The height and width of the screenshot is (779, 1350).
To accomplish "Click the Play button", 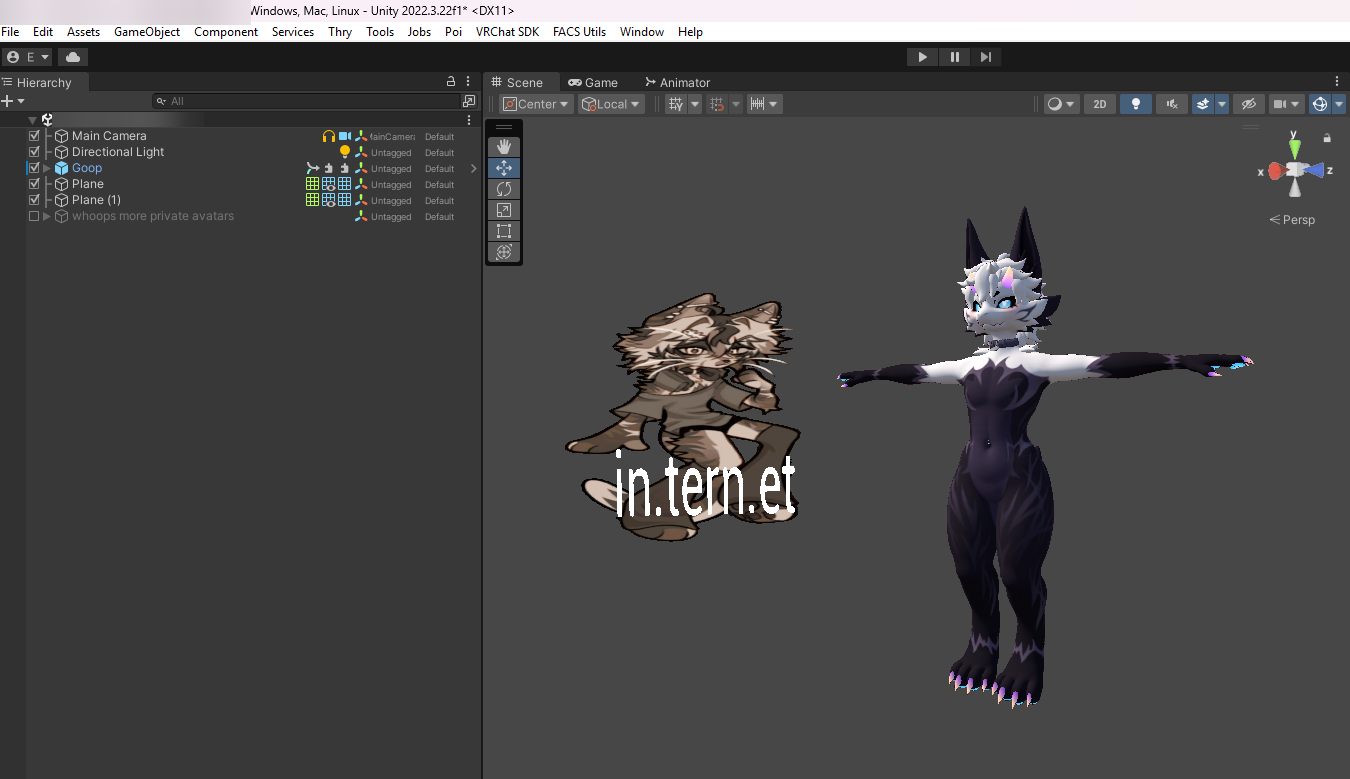I will (x=922, y=57).
